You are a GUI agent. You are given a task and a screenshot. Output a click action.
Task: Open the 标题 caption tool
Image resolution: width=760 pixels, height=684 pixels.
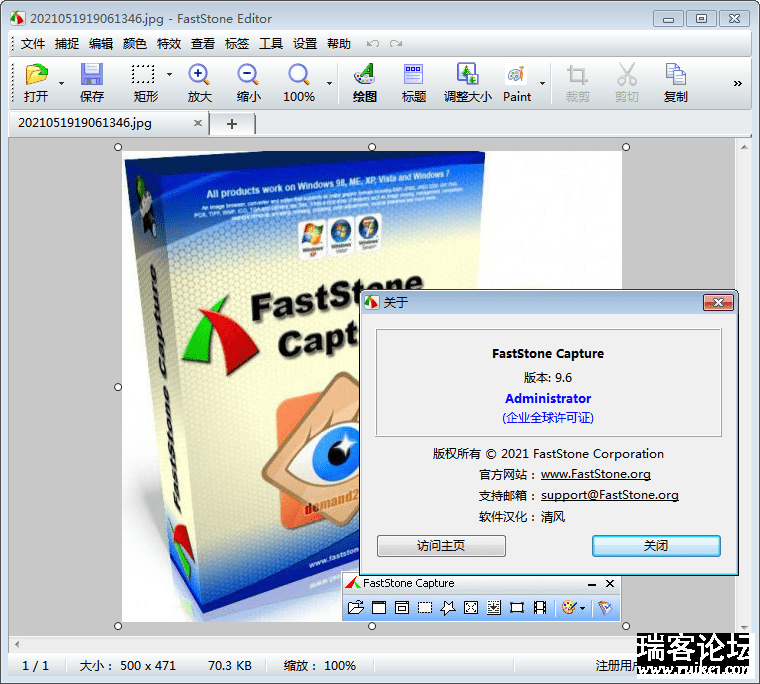[x=413, y=75]
